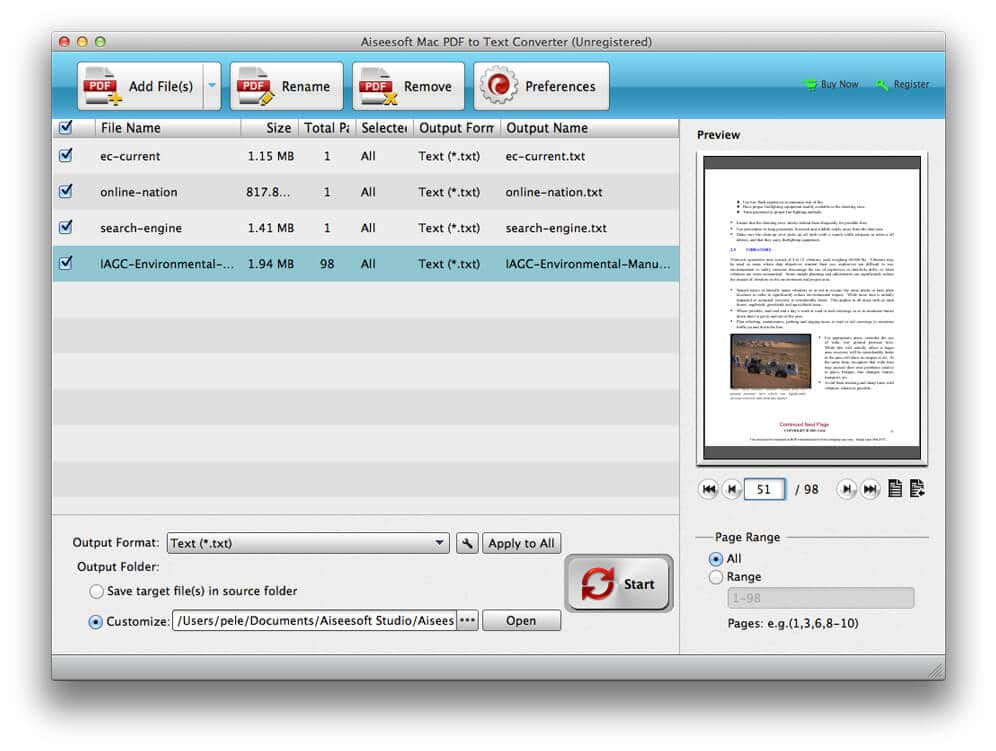Click the page range field showing 1-98
Image resolution: width=996 pixels, height=751 pixels.
tap(821, 598)
